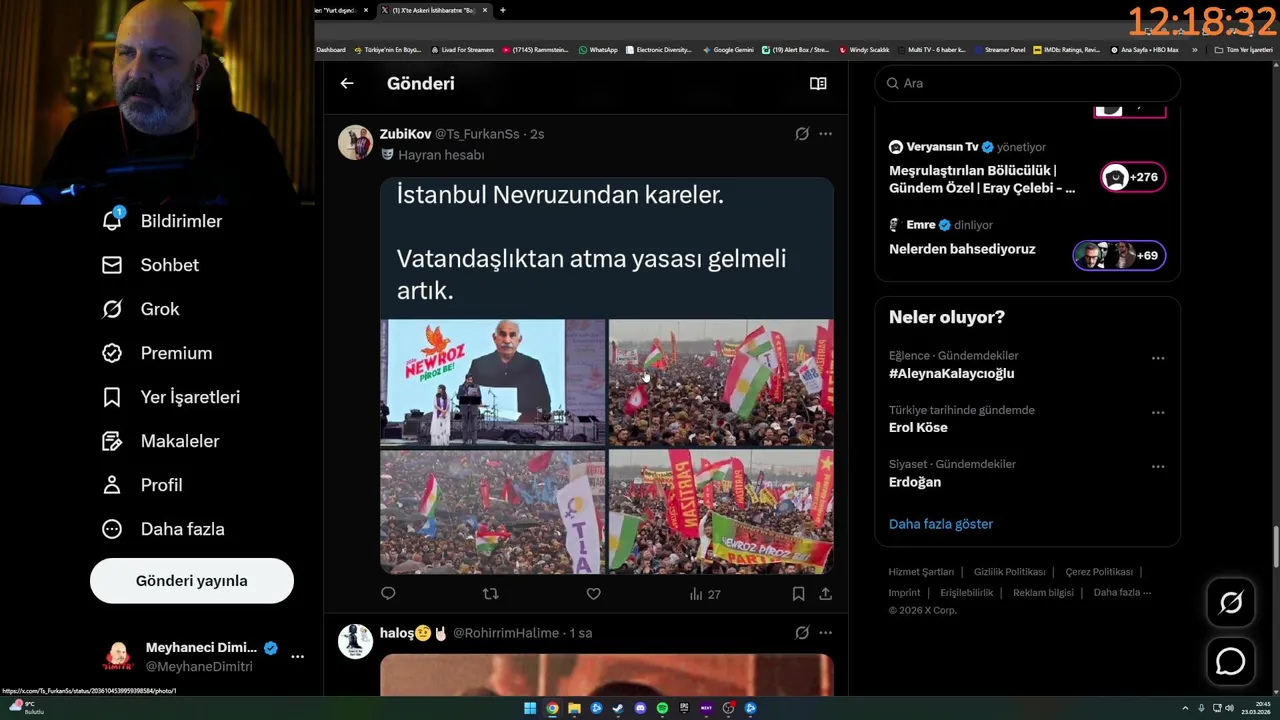The width and height of the screenshot is (1280, 720).
Task: Open ZubiKov display name link
Action: (405, 134)
